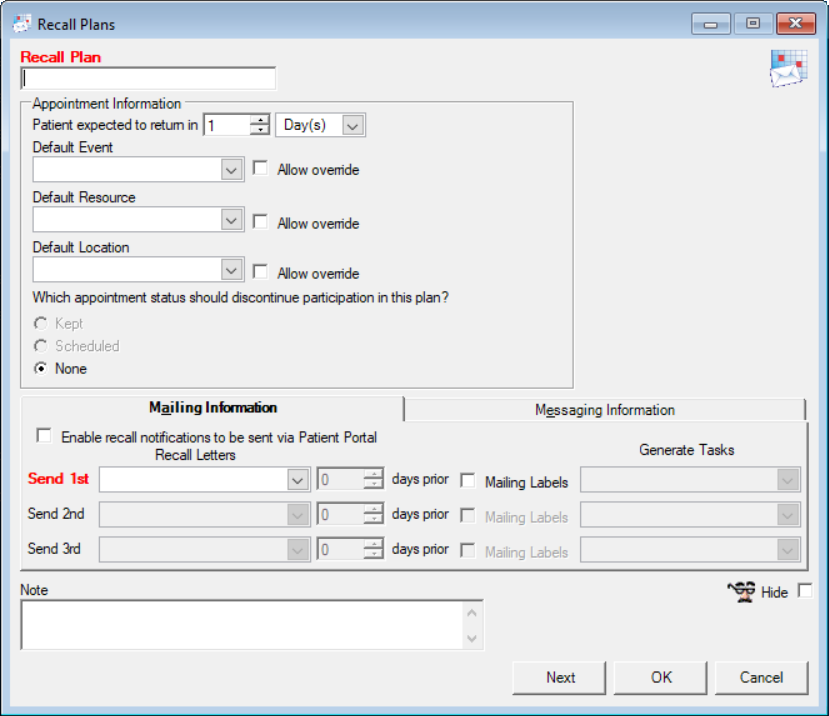Click inside the Note text area
The height and width of the screenshot is (716, 829).
click(243, 625)
